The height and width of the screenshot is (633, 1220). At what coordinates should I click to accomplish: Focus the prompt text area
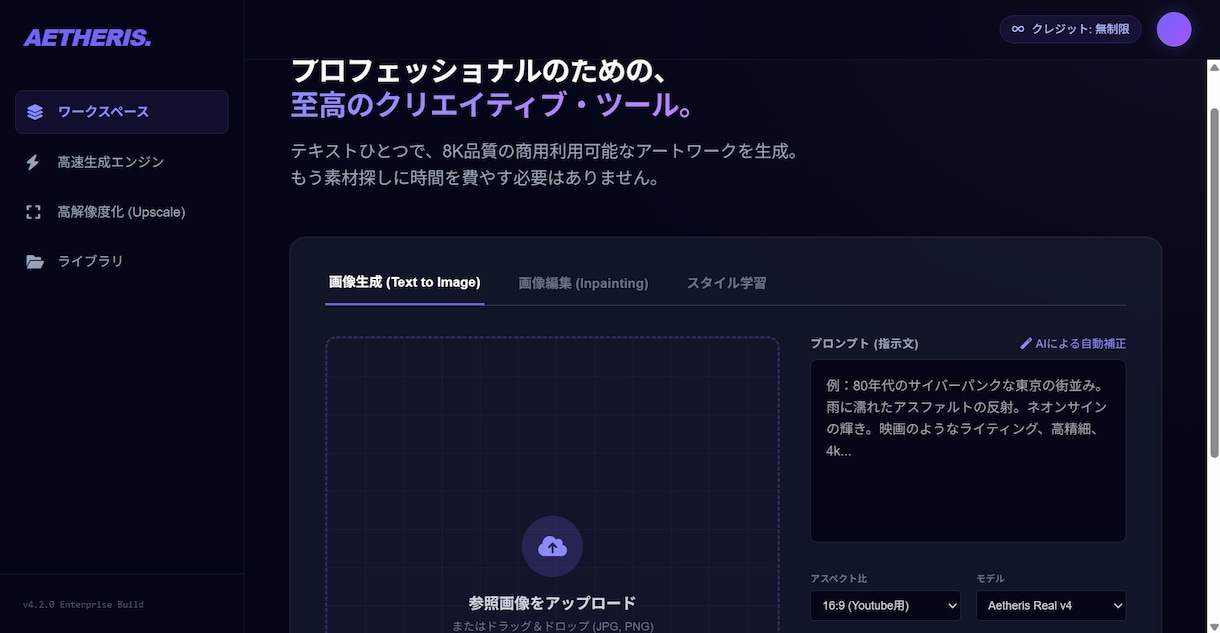click(968, 451)
